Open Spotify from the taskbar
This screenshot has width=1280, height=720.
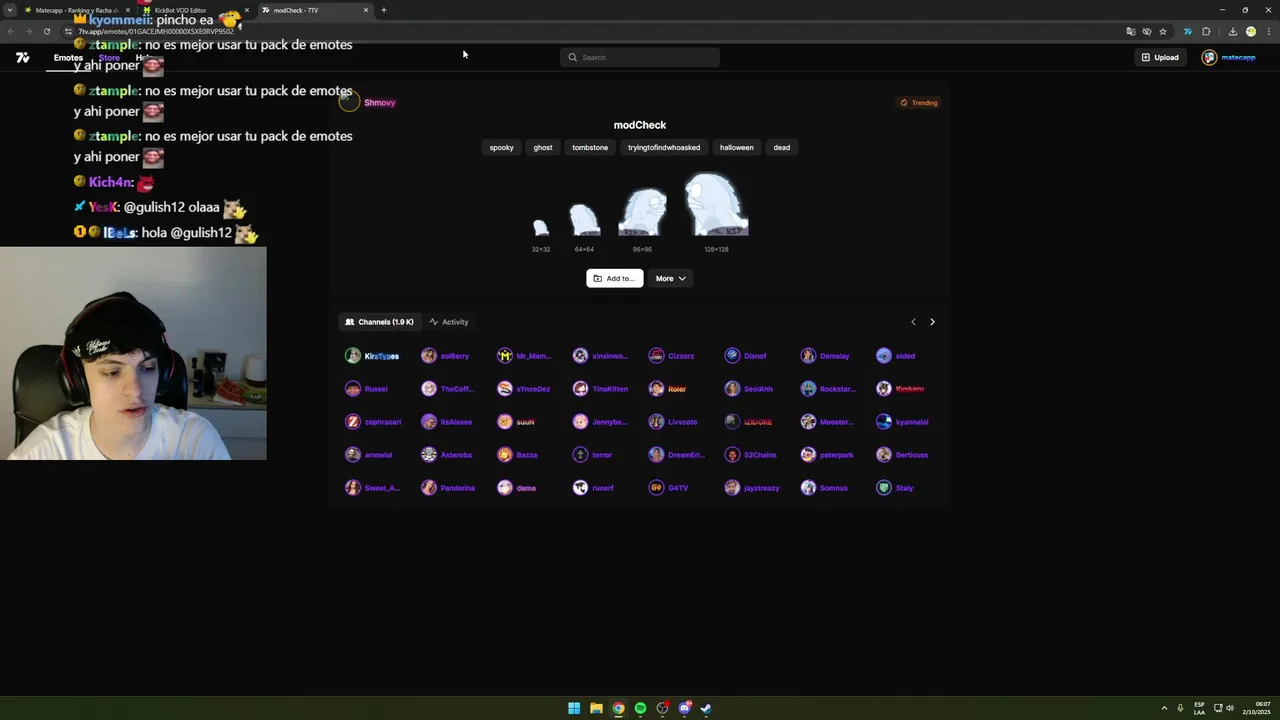[640, 708]
